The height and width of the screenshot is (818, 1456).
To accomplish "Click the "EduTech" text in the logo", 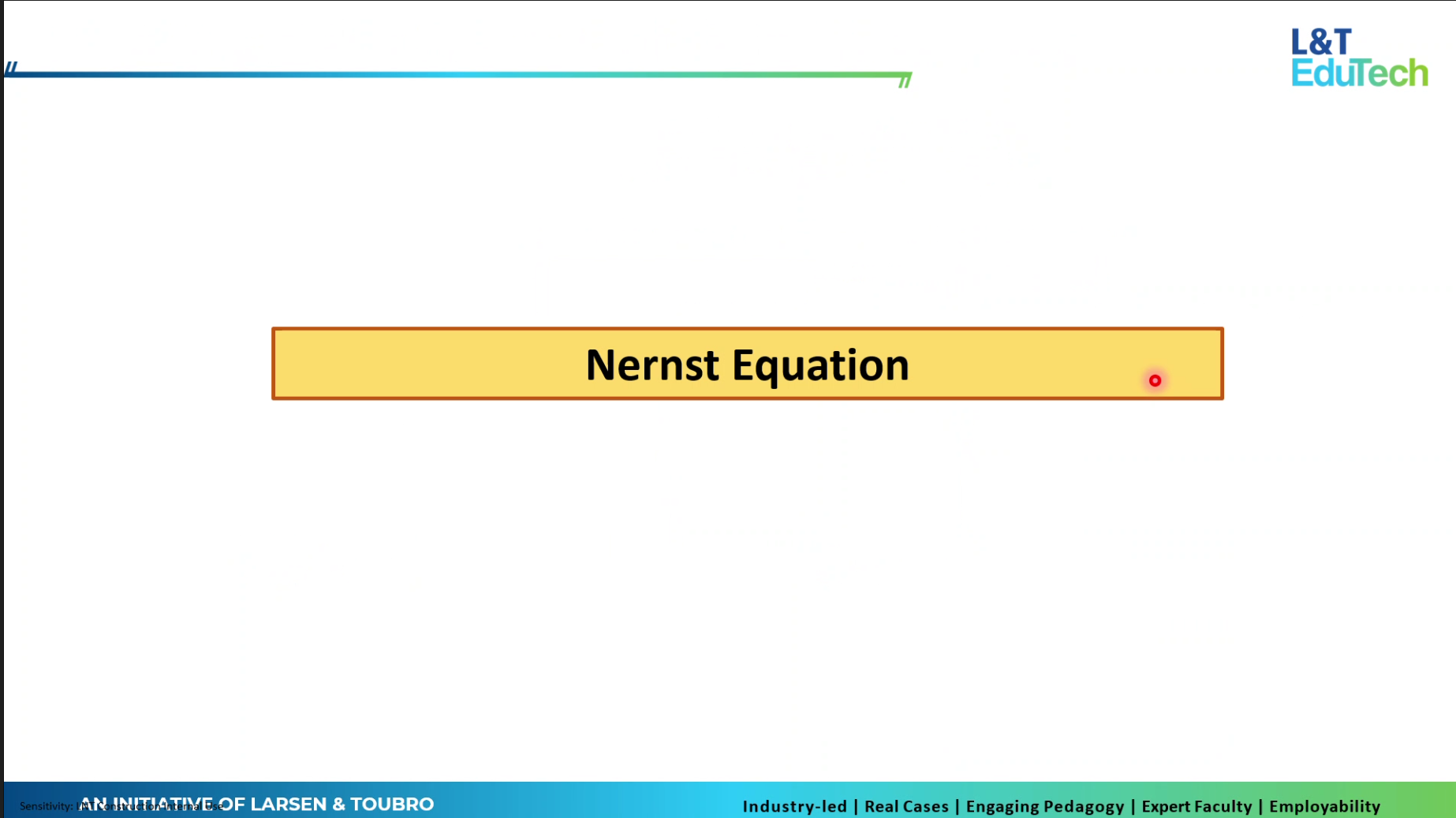I will tap(1359, 73).
